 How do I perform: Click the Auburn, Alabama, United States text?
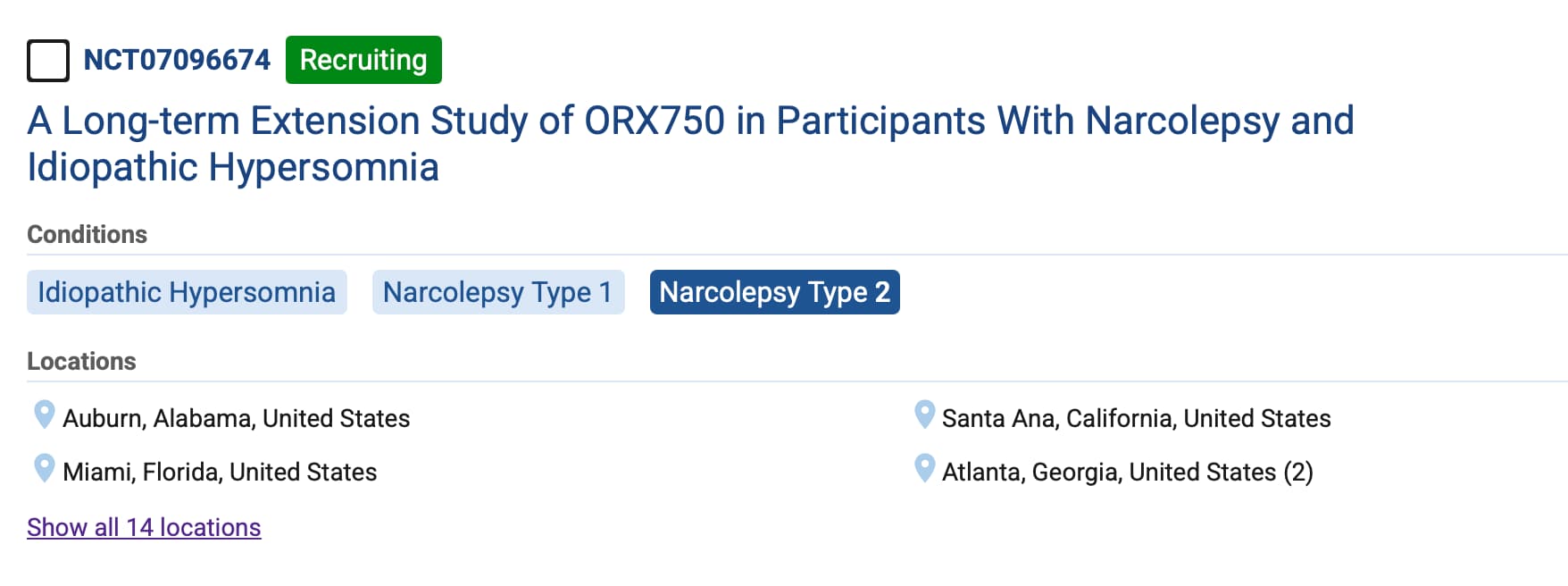pos(236,418)
